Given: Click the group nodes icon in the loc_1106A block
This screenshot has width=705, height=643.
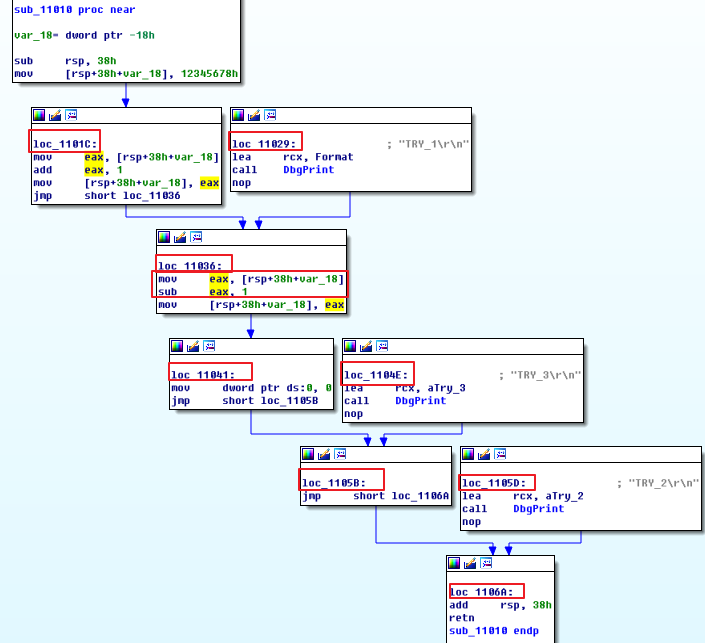Looking at the screenshot, I should click(x=486, y=563).
